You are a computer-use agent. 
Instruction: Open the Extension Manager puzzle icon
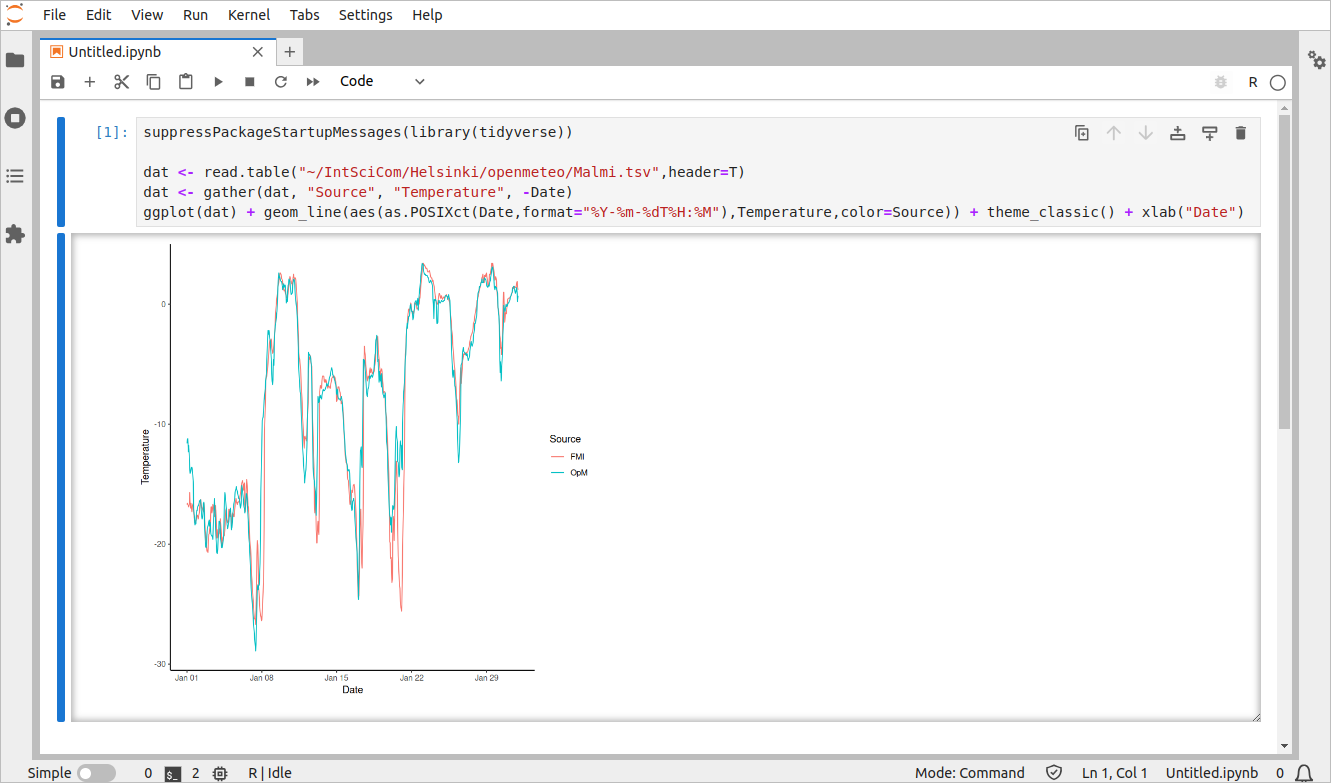[x=15, y=234]
